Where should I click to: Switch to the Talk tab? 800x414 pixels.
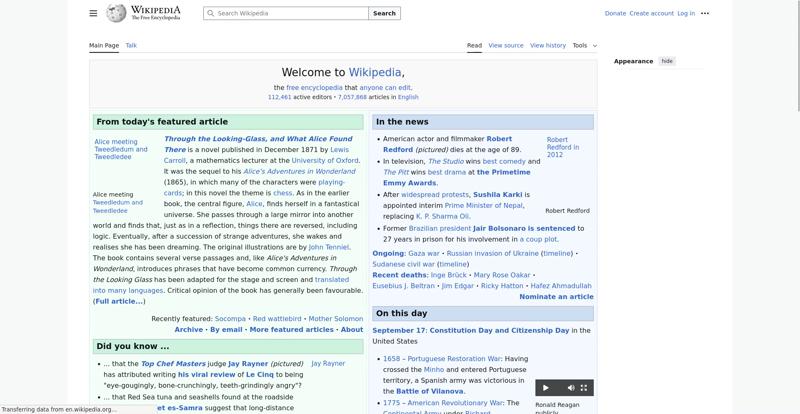tap(131, 45)
